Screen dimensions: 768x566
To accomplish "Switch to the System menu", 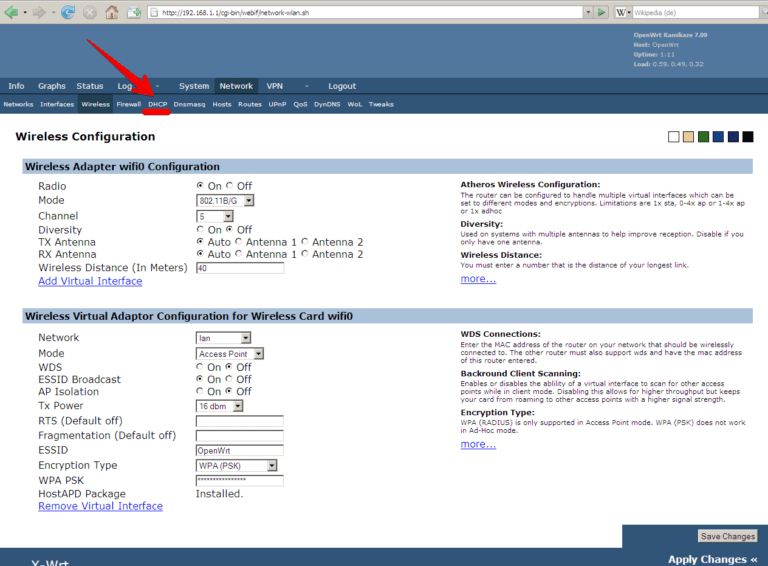I will coord(194,86).
